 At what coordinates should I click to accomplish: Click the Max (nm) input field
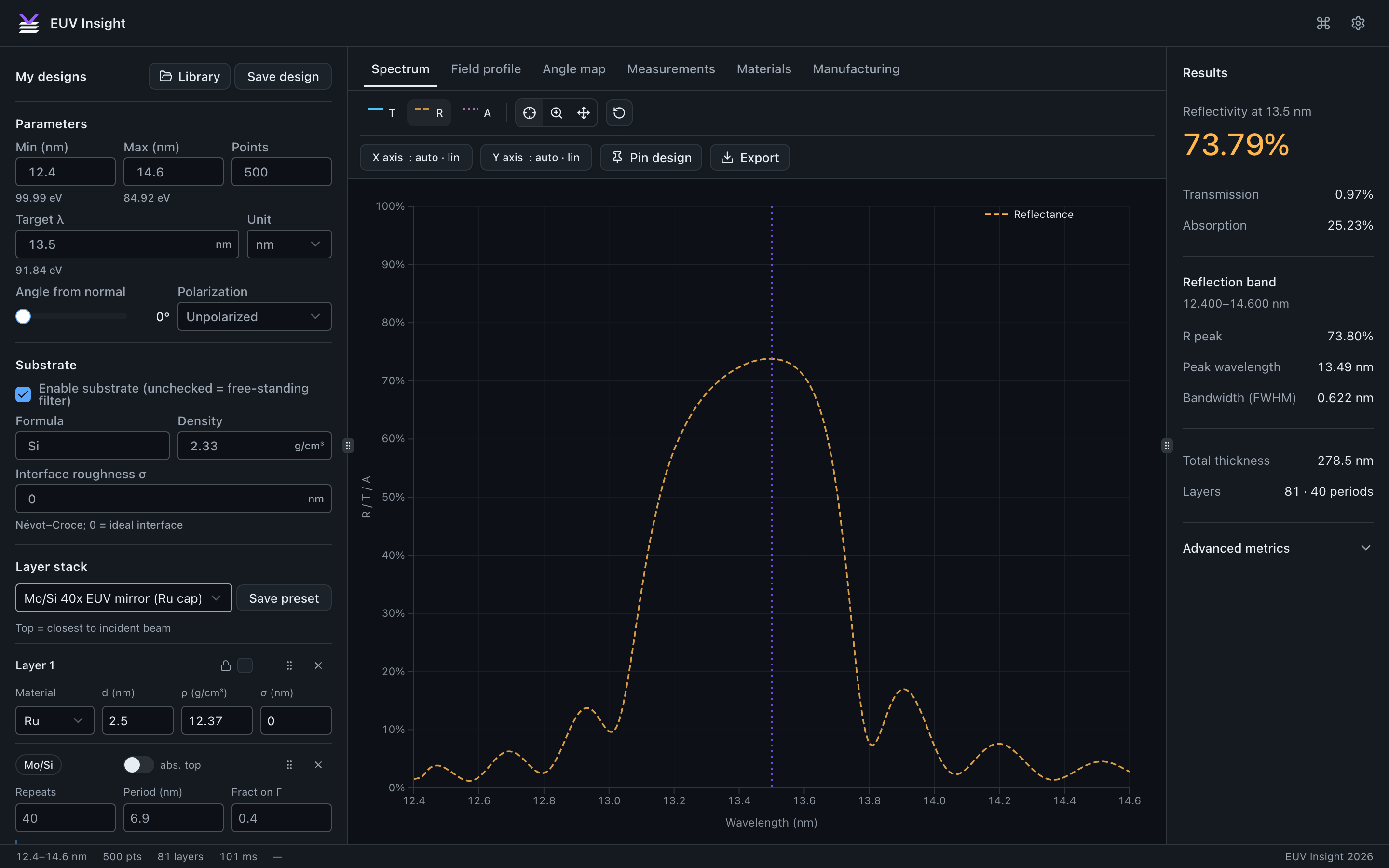(173, 172)
